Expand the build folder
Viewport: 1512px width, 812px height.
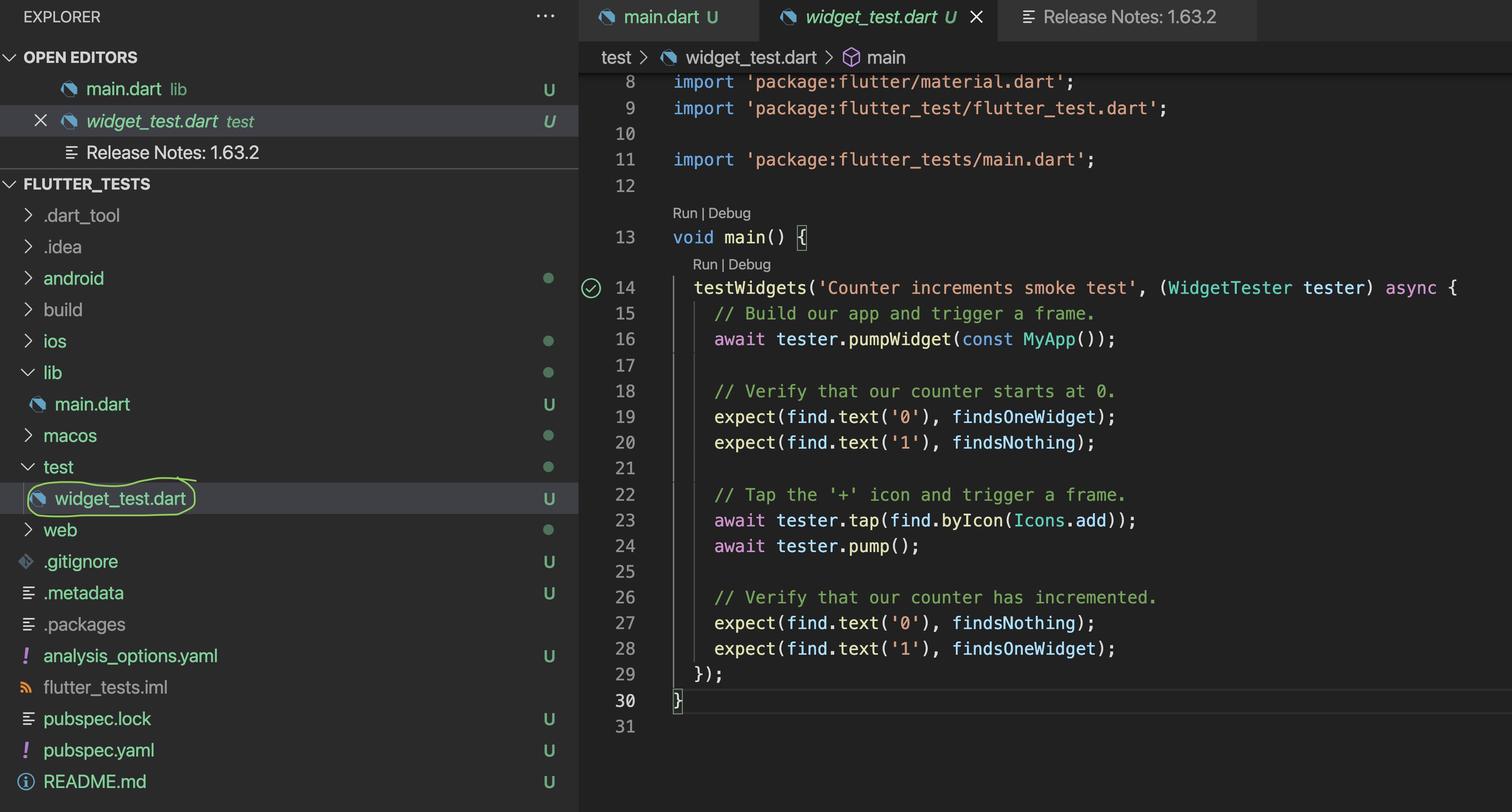click(x=28, y=310)
